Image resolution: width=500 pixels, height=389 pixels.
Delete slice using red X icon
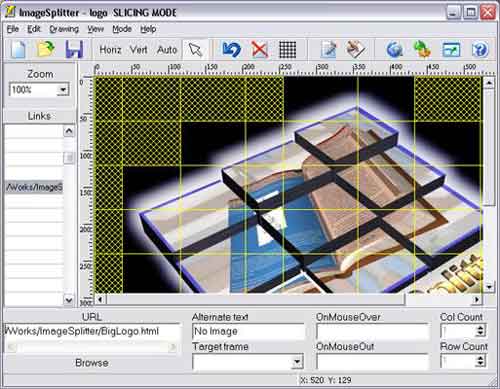click(x=259, y=49)
